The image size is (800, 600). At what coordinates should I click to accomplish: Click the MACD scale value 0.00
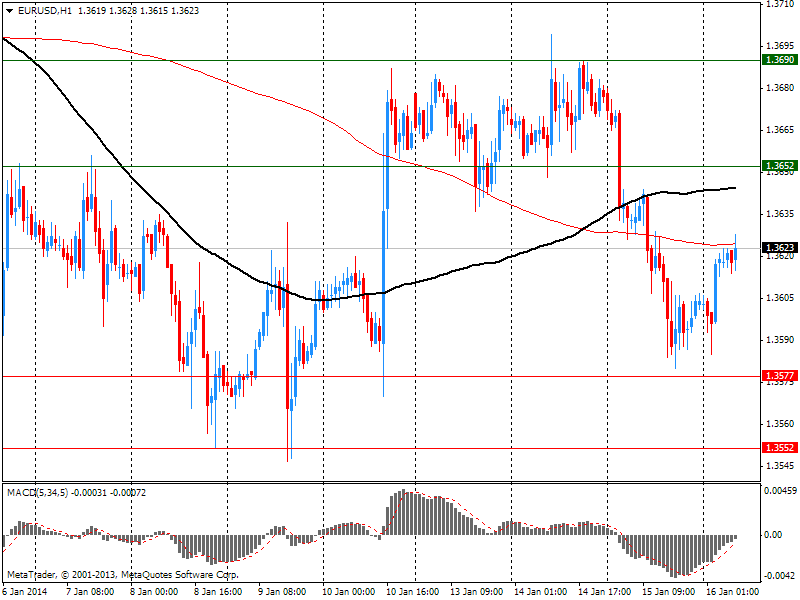tap(773, 535)
